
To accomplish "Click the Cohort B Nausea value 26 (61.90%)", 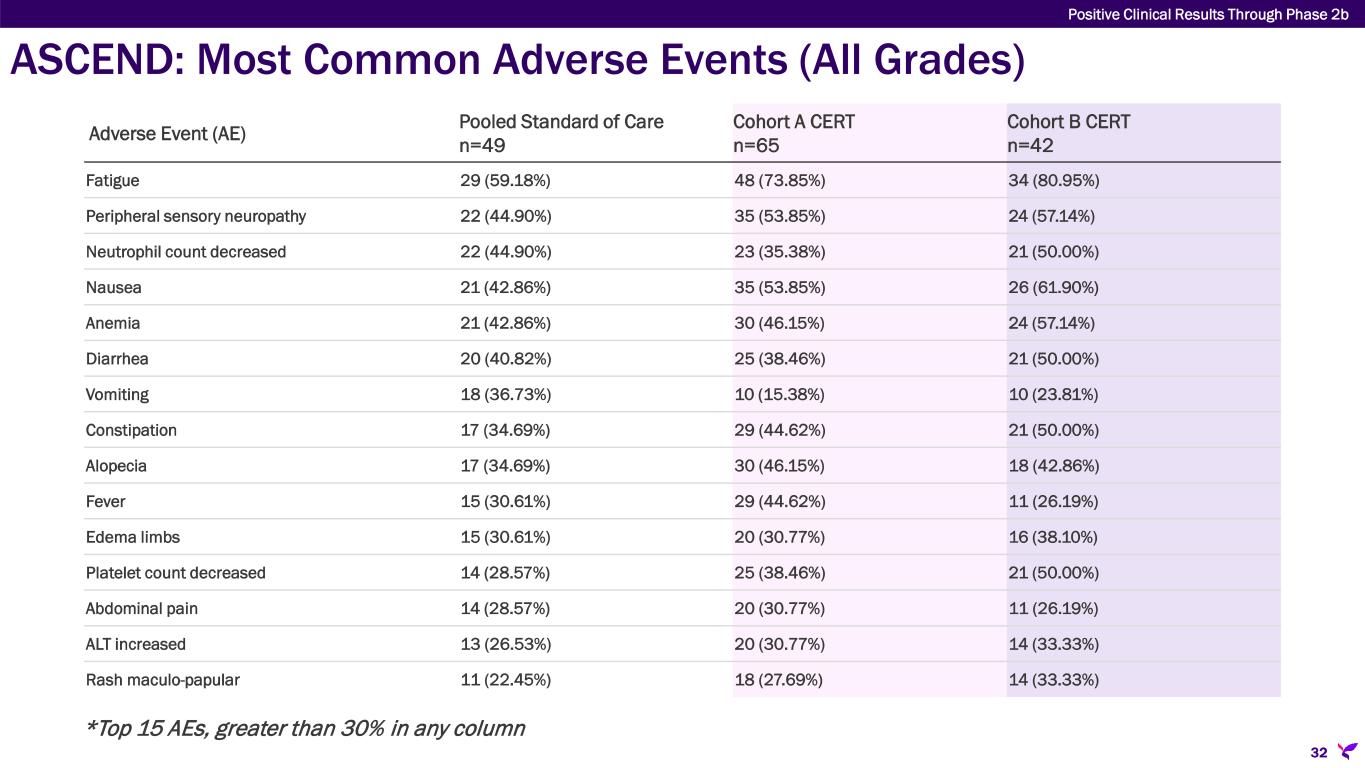I will click(1054, 288).
